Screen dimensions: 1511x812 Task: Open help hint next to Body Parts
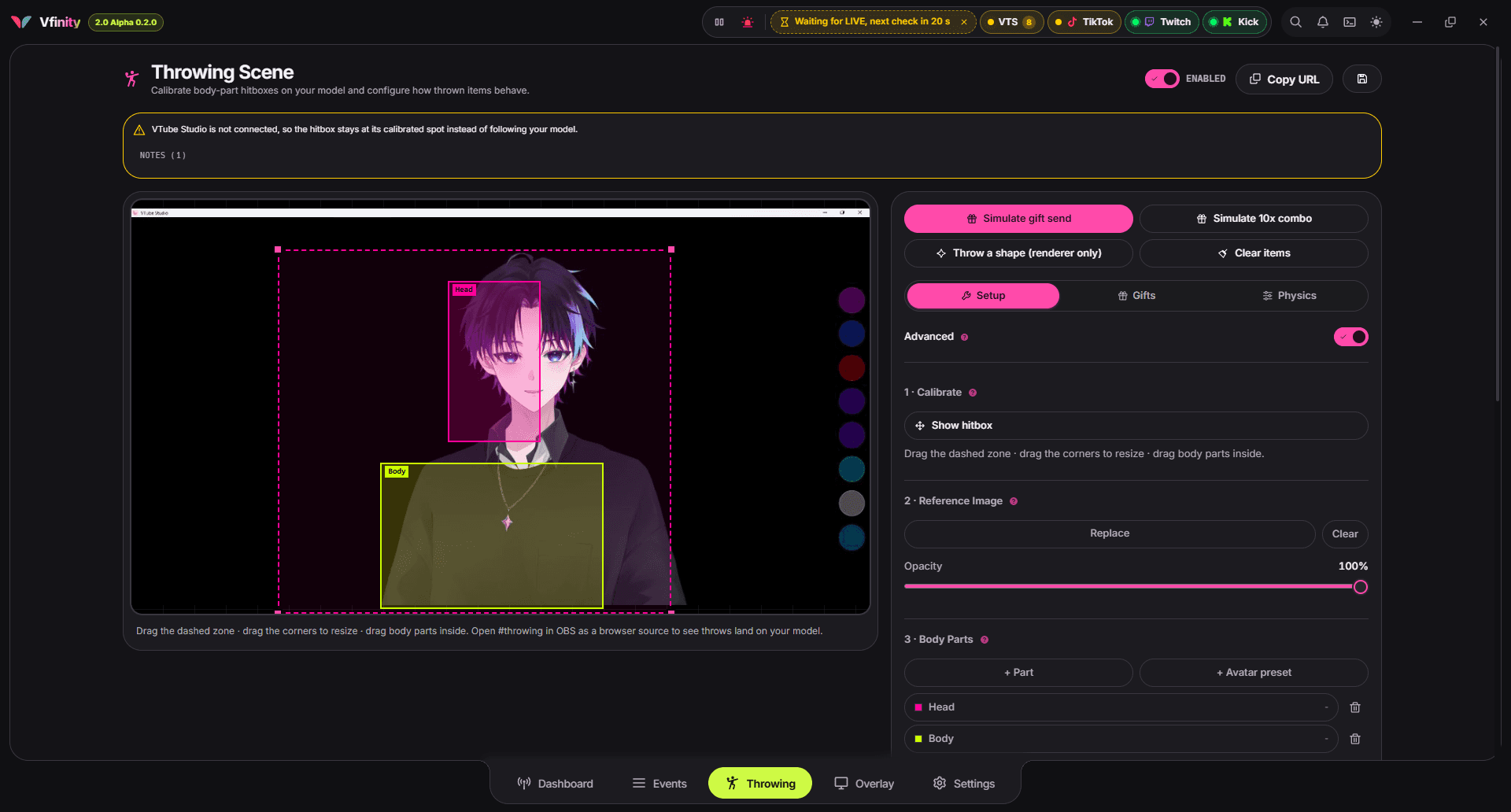coord(985,640)
